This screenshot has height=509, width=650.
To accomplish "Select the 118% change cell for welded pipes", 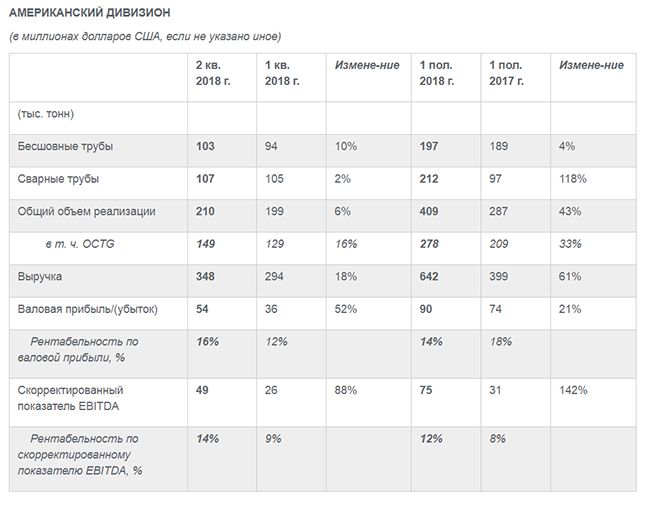I will pos(574,179).
